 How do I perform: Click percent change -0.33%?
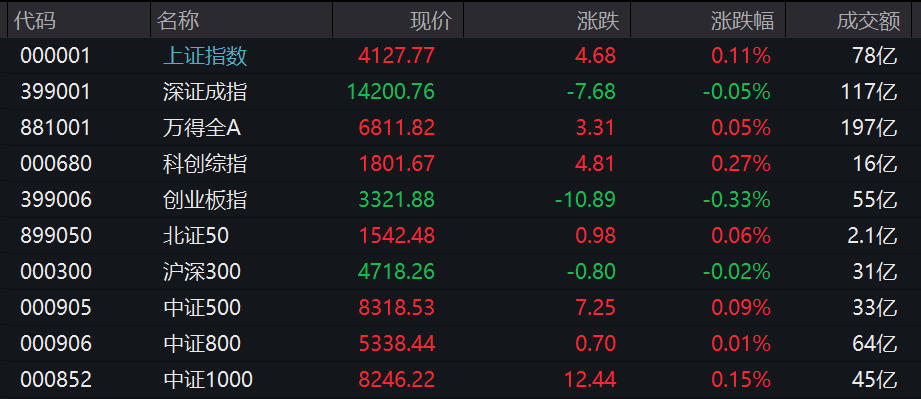tap(737, 200)
